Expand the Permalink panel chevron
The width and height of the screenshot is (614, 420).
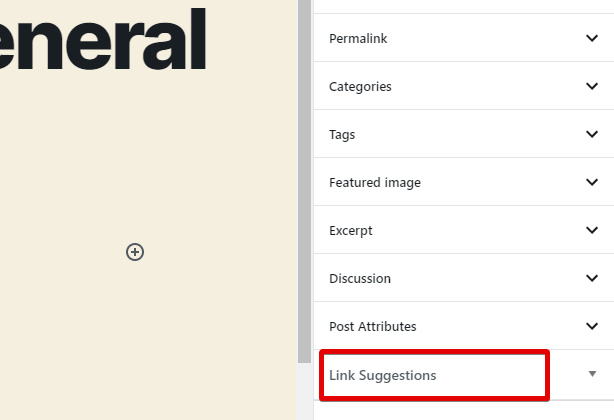coord(592,38)
